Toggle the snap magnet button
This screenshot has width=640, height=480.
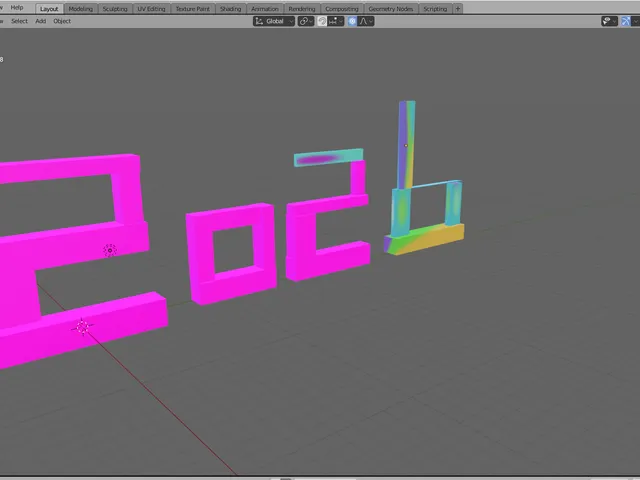point(322,21)
